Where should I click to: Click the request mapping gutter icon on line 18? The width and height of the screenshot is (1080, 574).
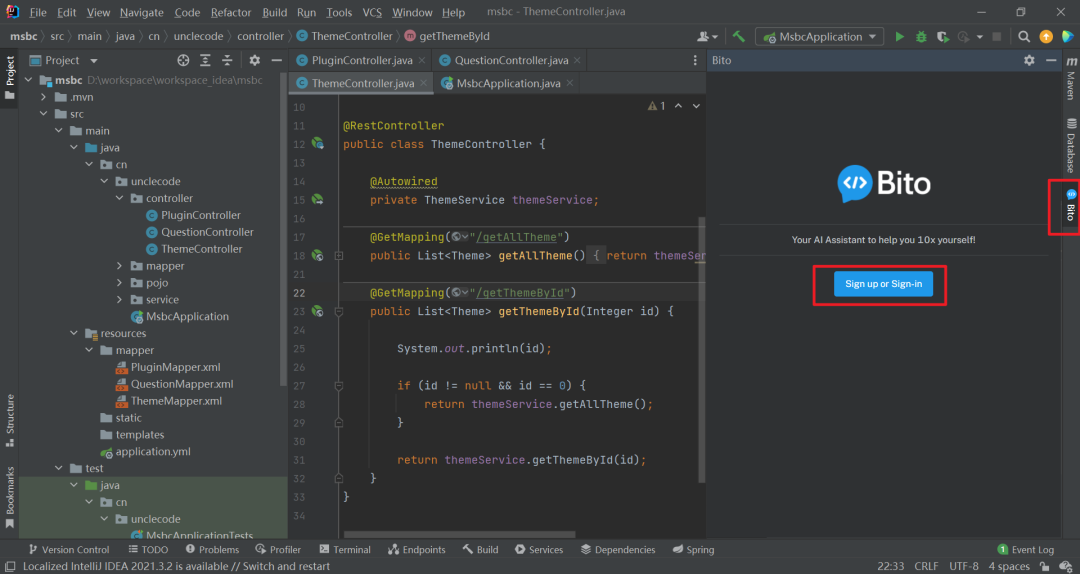click(318, 255)
